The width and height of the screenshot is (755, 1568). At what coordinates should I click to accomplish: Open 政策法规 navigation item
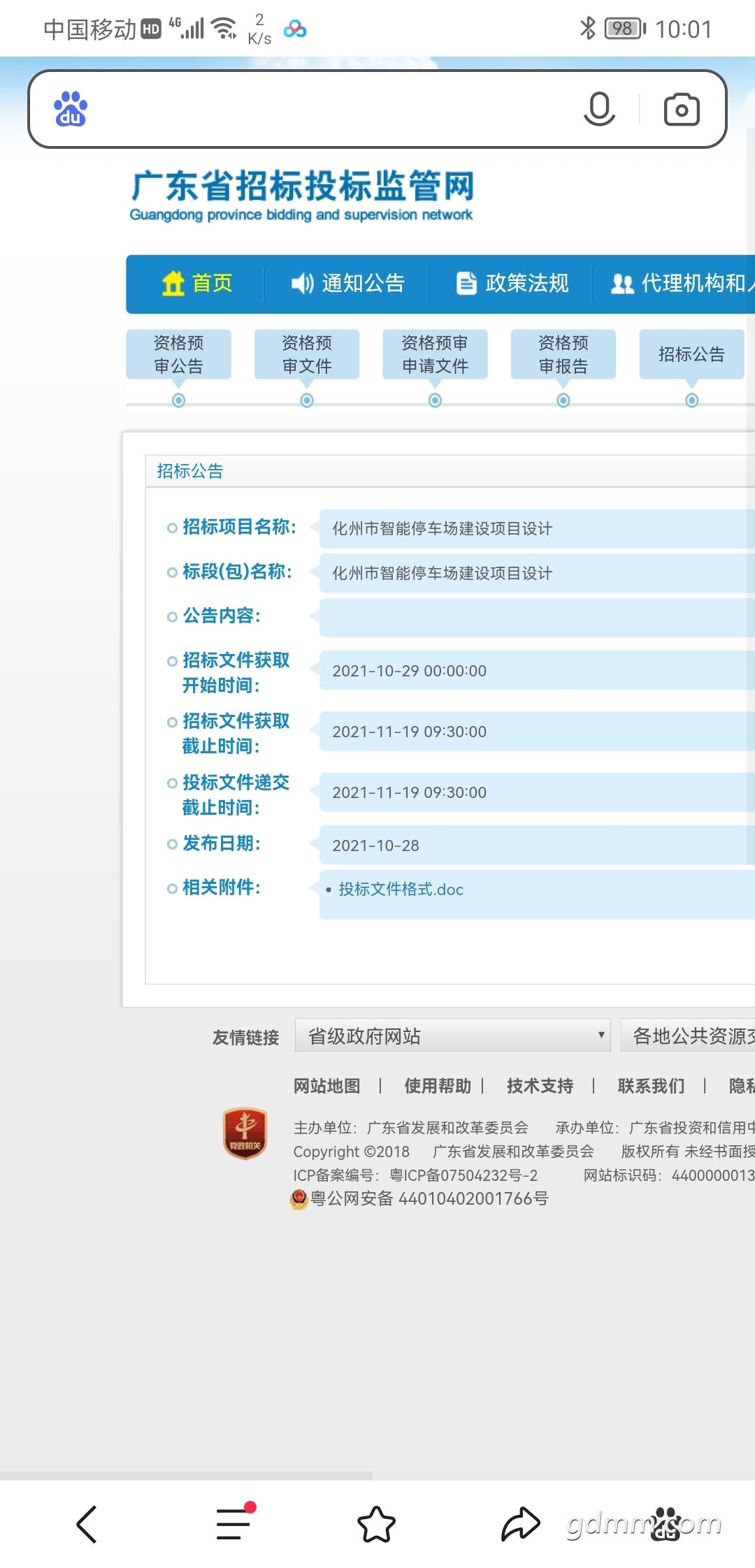click(x=512, y=283)
